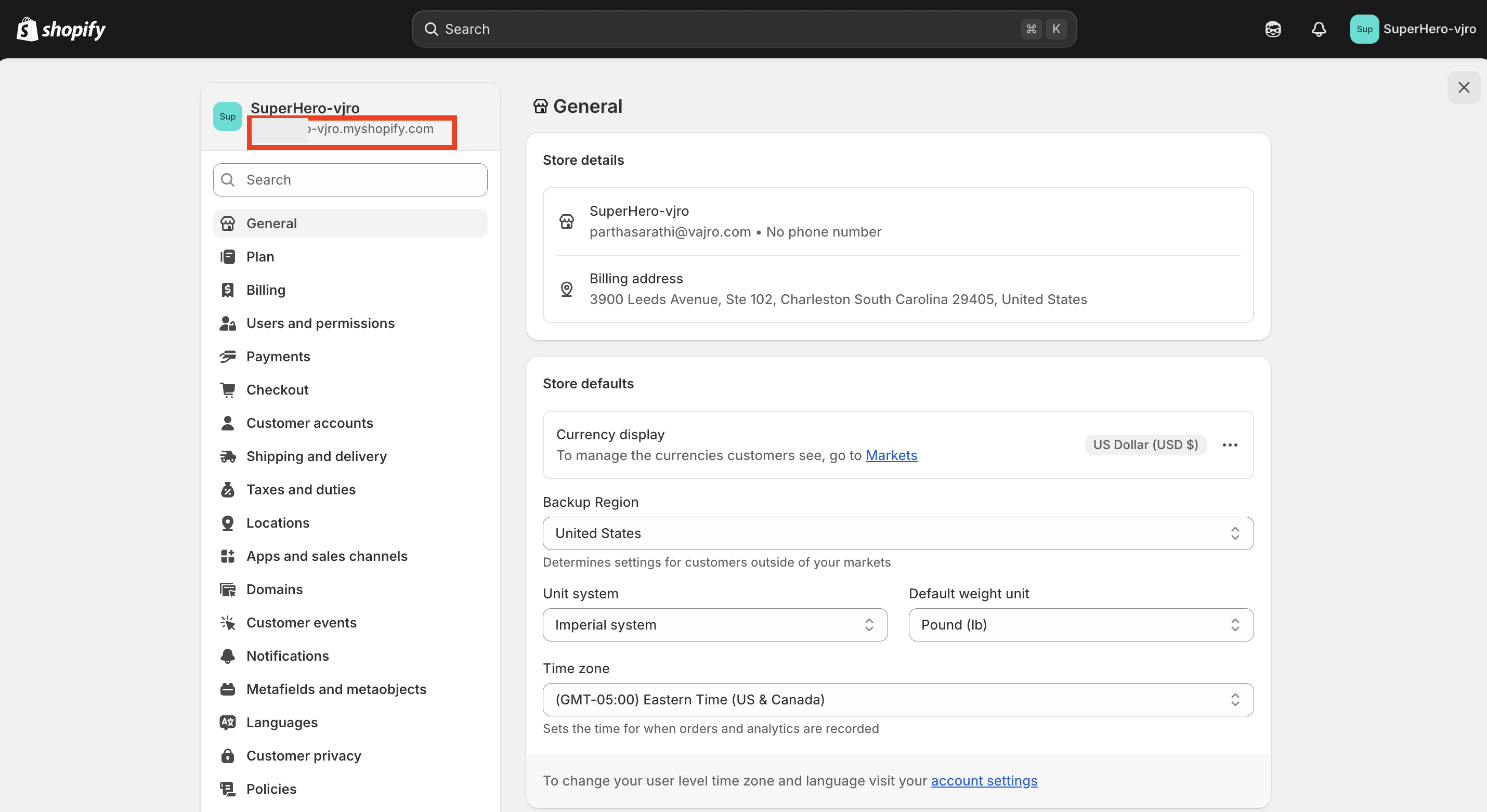The image size is (1487, 812).
Task: Open the Sidekick assistant icon in top bar
Action: tap(1273, 29)
